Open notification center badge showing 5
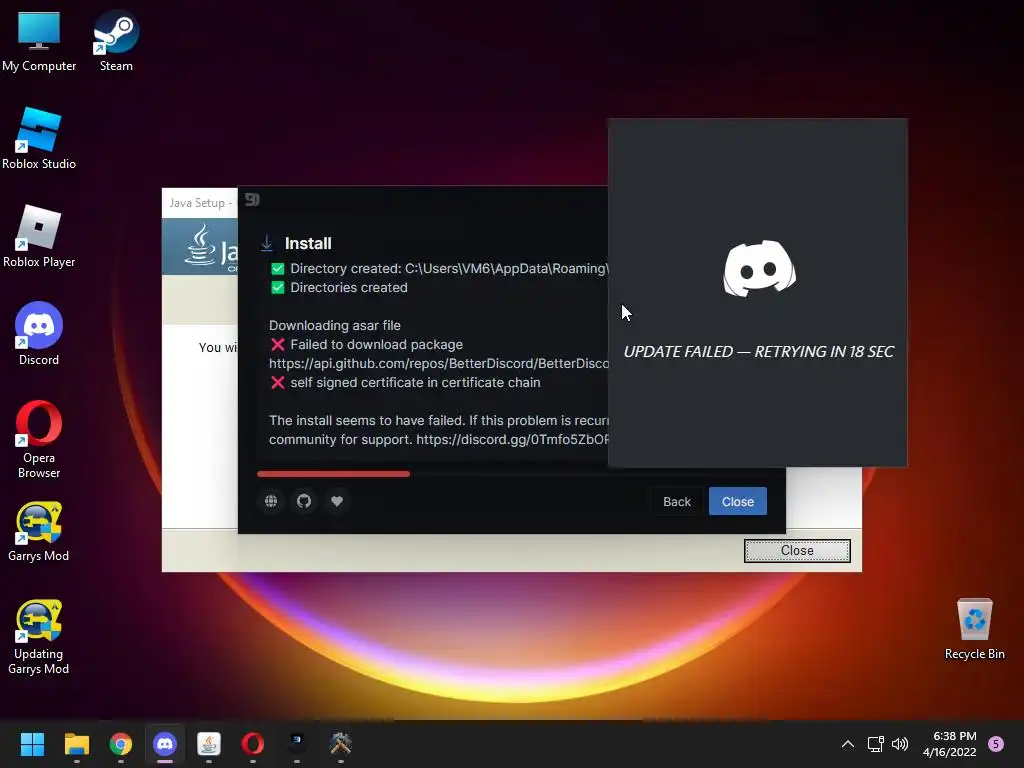 click(996, 744)
